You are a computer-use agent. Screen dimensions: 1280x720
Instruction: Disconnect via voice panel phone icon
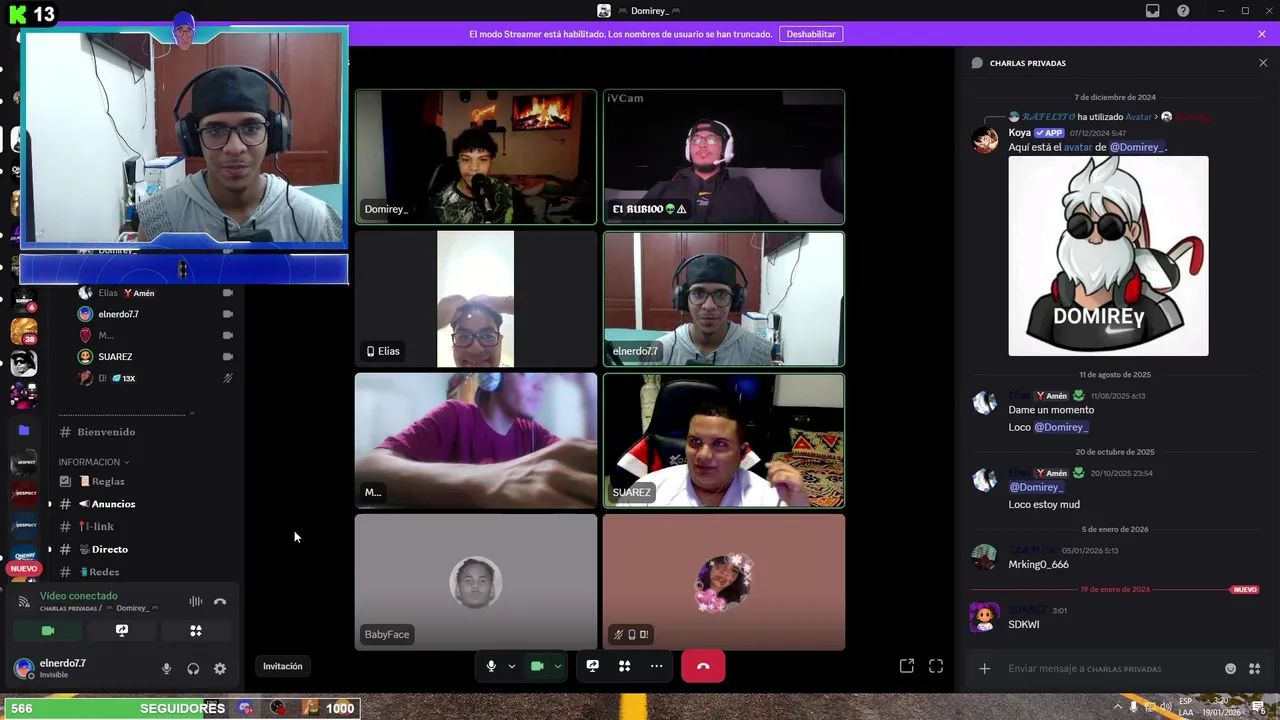(220, 601)
